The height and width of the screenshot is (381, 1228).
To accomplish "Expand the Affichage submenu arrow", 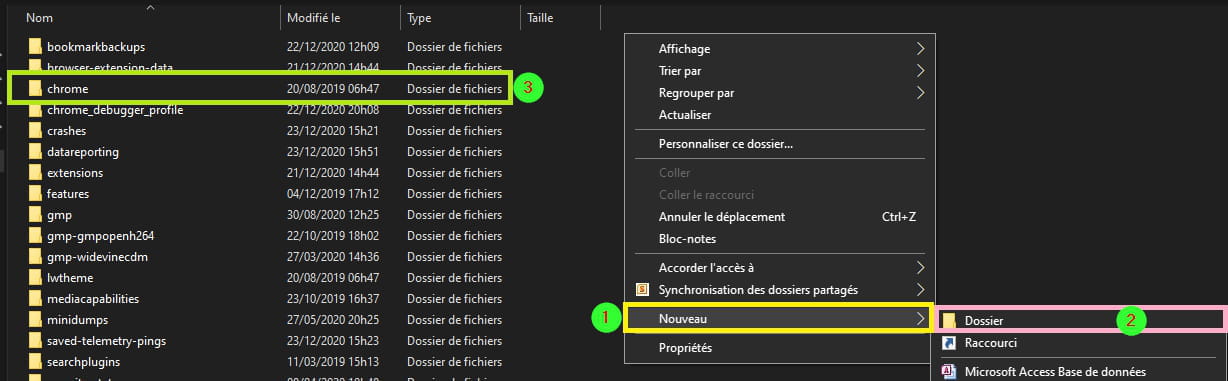I will tap(921, 49).
